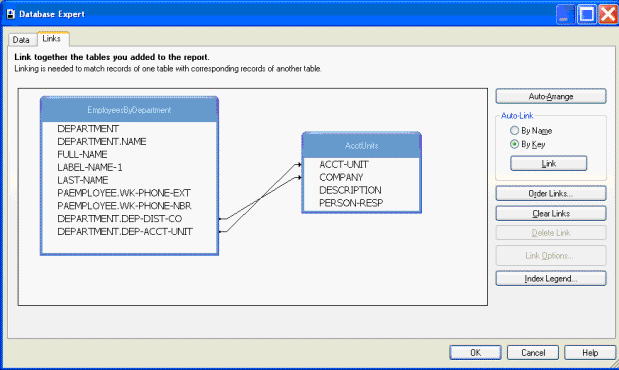Screen dimensions: 619x370
Task: Open the Order Links dialog
Action: tap(551, 193)
